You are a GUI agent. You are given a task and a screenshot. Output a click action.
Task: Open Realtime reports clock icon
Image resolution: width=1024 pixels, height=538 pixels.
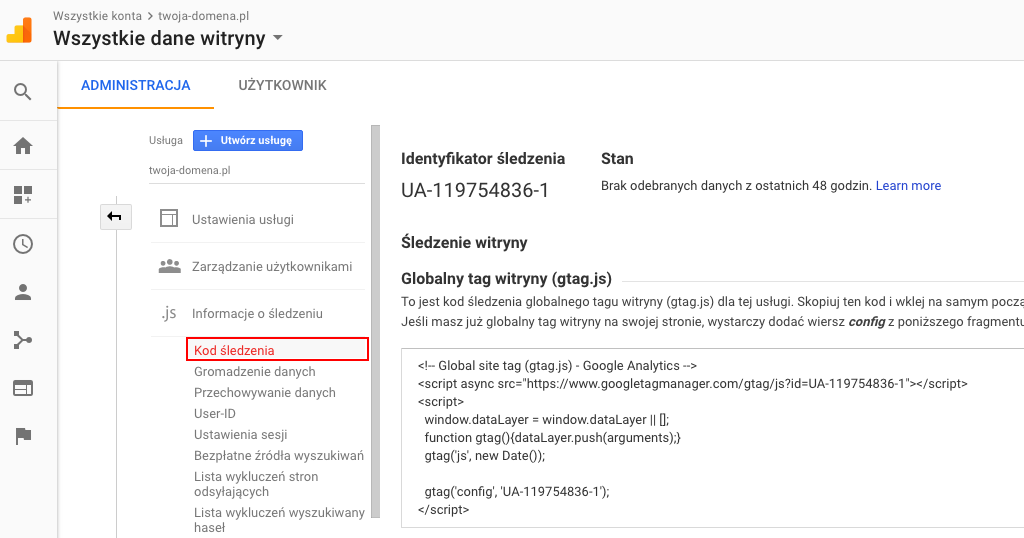[x=23, y=244]
